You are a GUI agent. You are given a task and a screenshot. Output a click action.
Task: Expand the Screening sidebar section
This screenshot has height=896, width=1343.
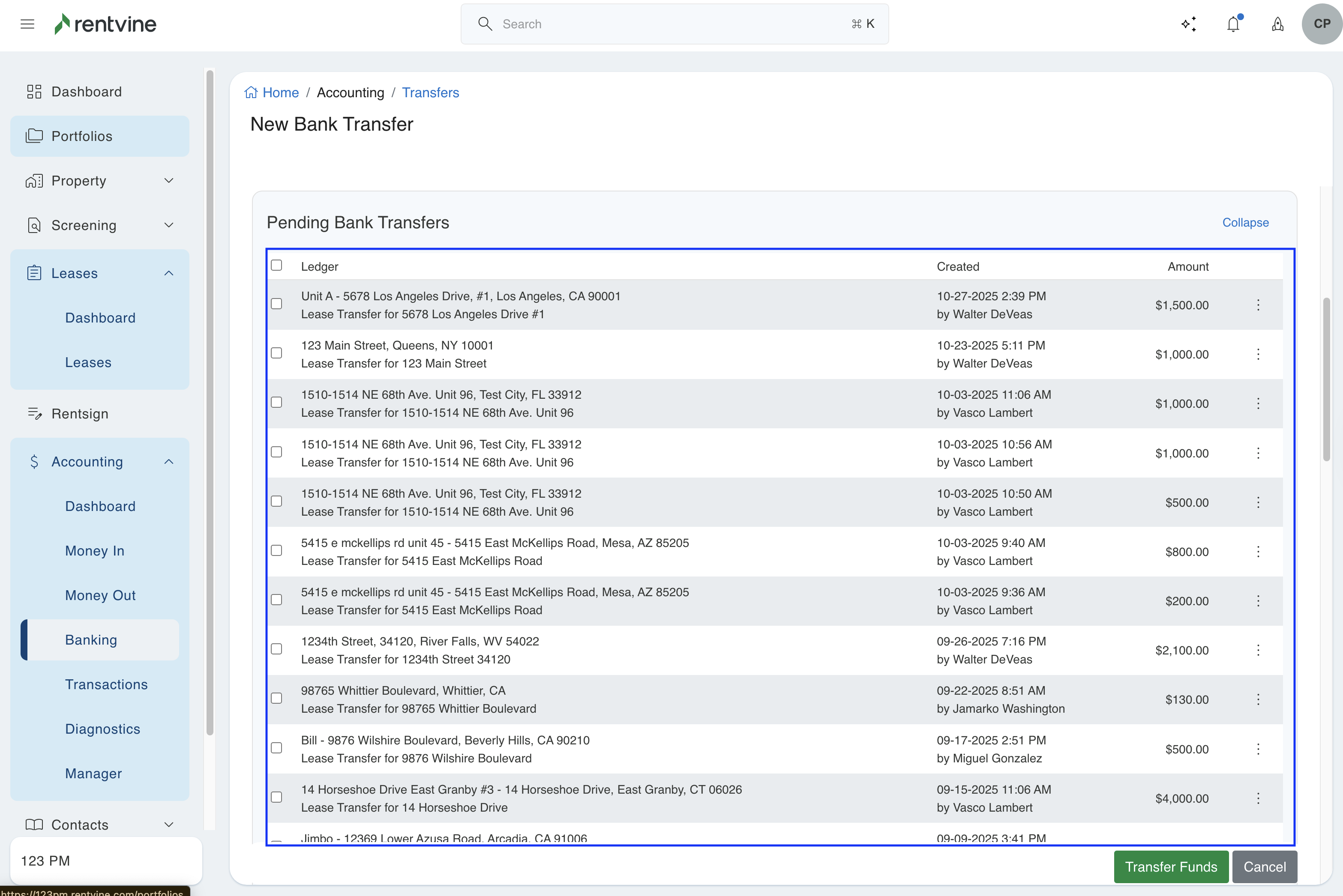[168, 225]
